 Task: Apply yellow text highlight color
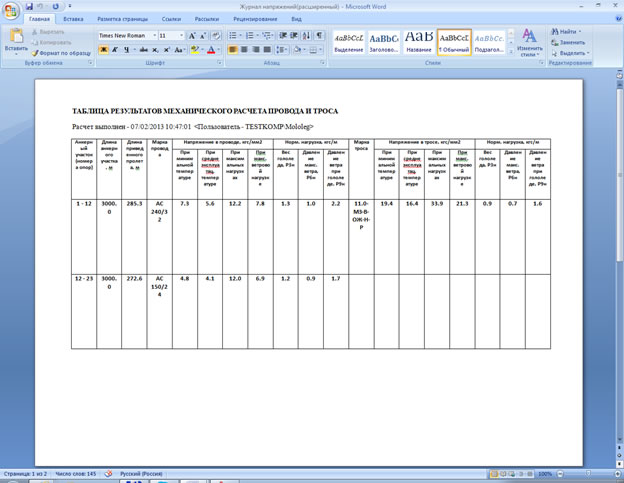(195, 50)
